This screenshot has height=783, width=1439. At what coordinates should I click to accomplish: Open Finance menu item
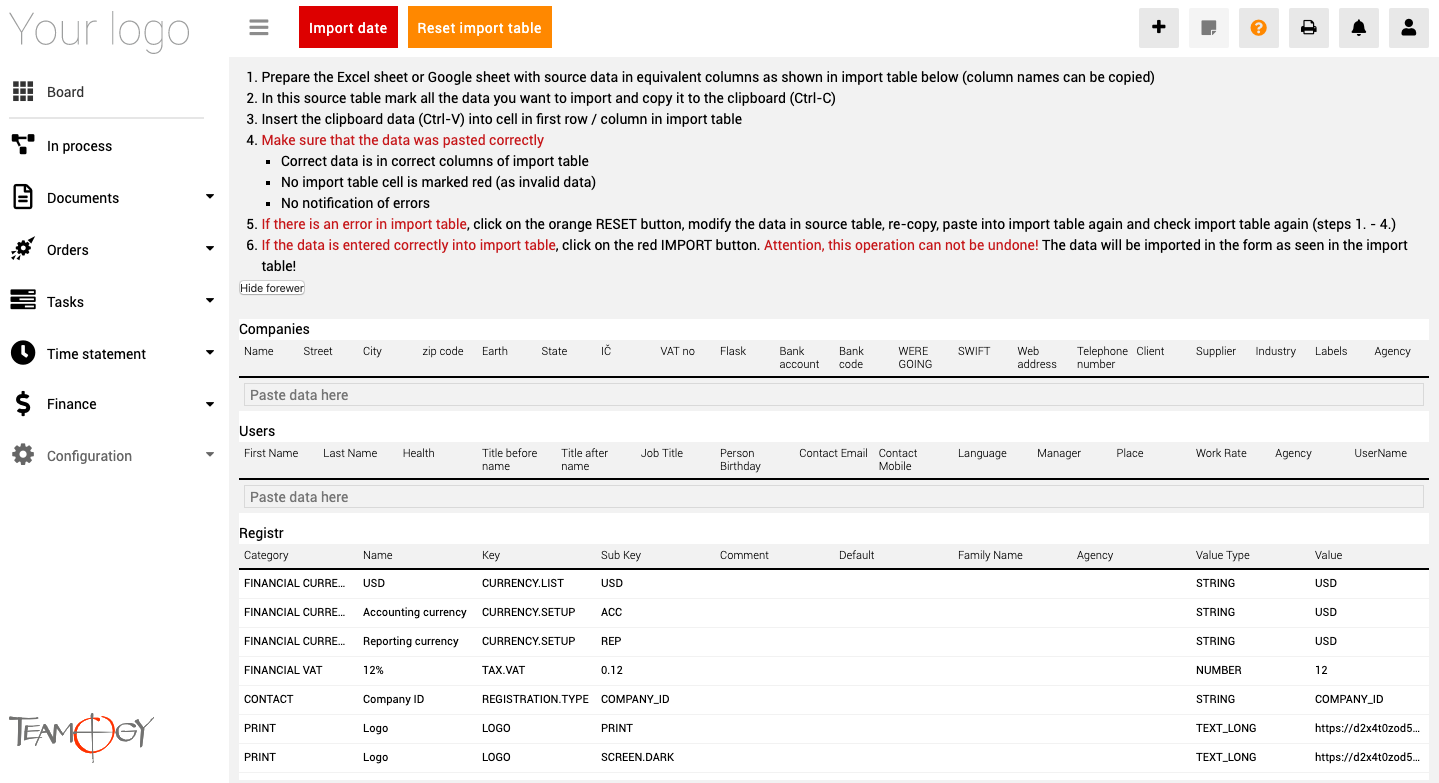pyautogui.click(x=72, y=404)
